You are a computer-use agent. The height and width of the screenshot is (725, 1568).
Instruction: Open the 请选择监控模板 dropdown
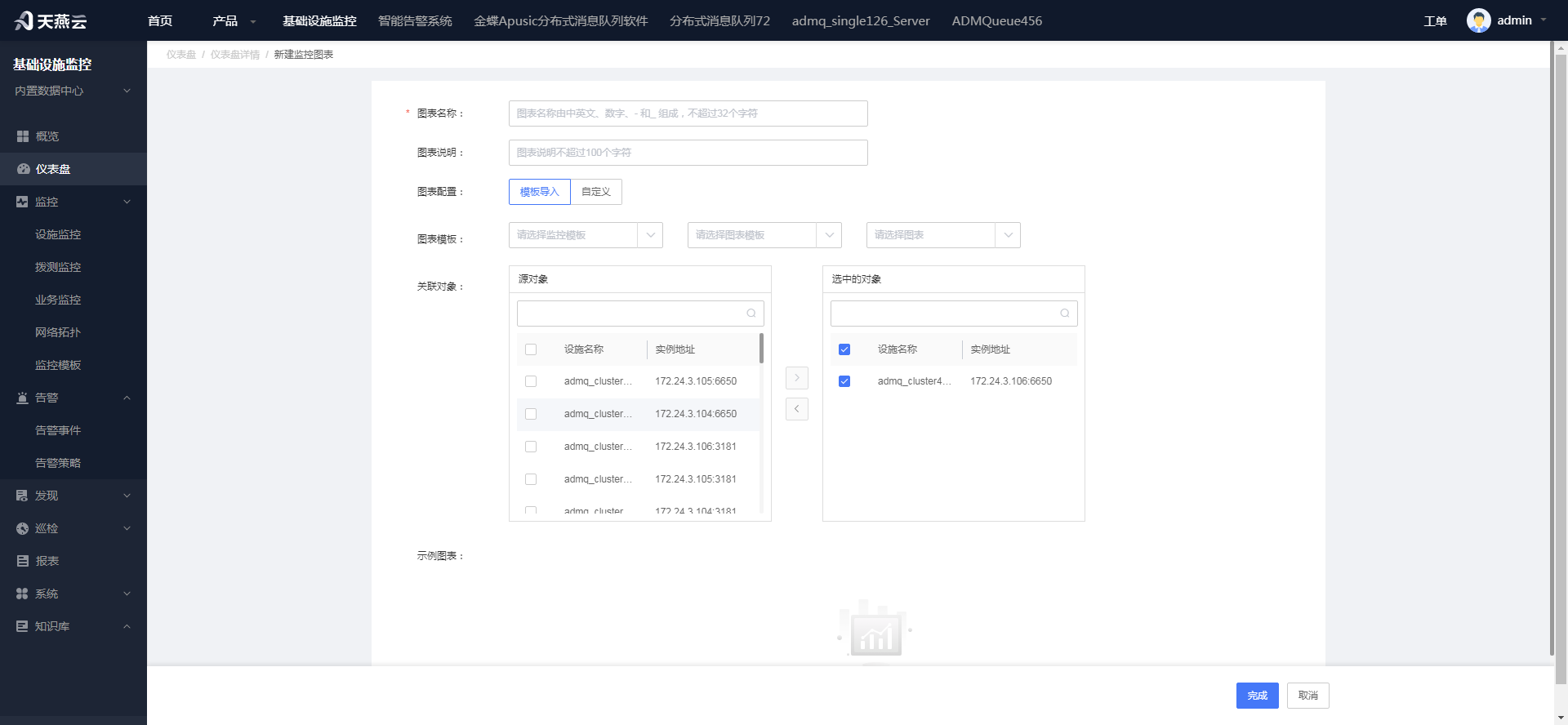coord(586,235)
